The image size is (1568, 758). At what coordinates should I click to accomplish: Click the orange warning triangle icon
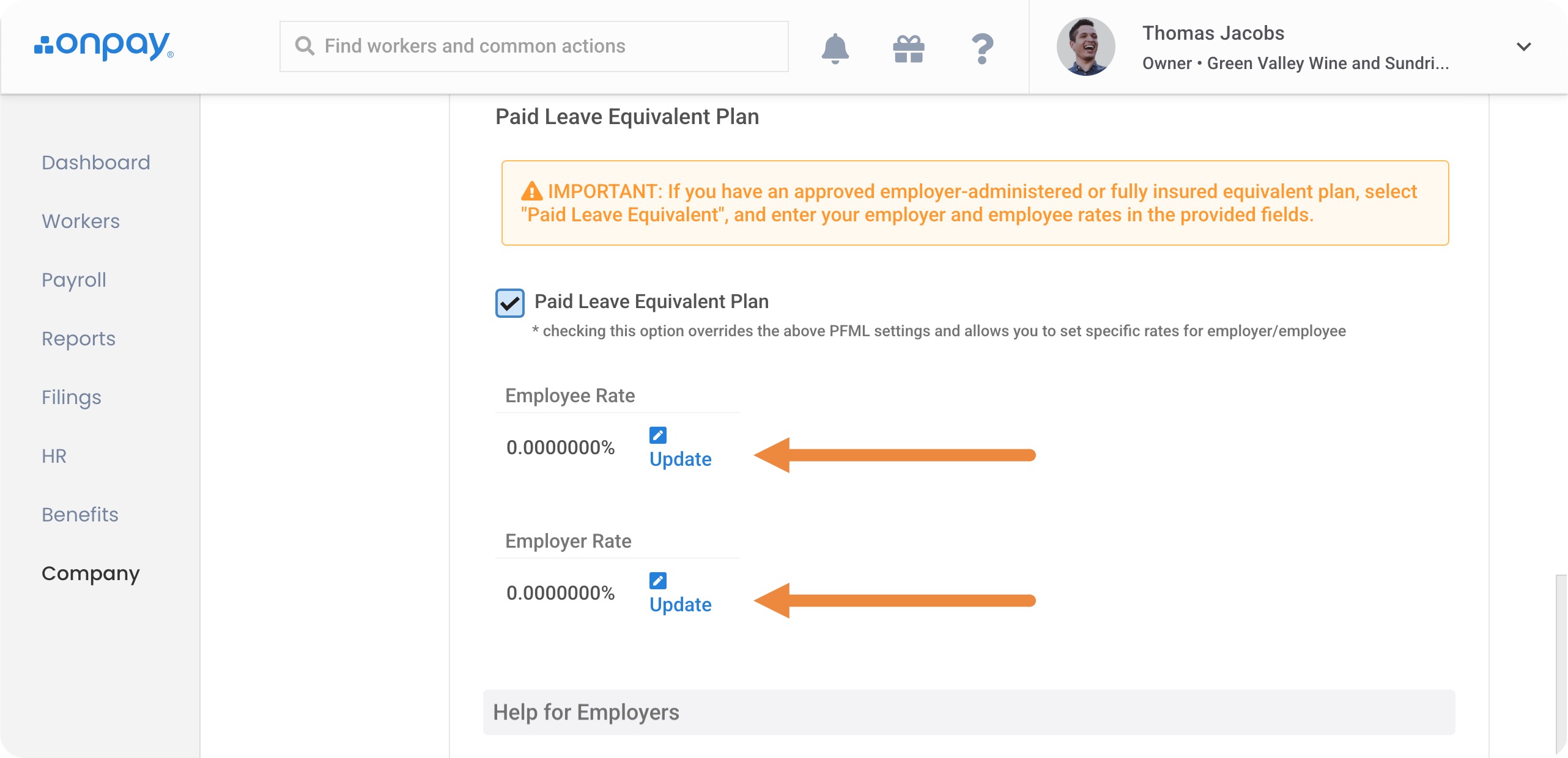532,191
